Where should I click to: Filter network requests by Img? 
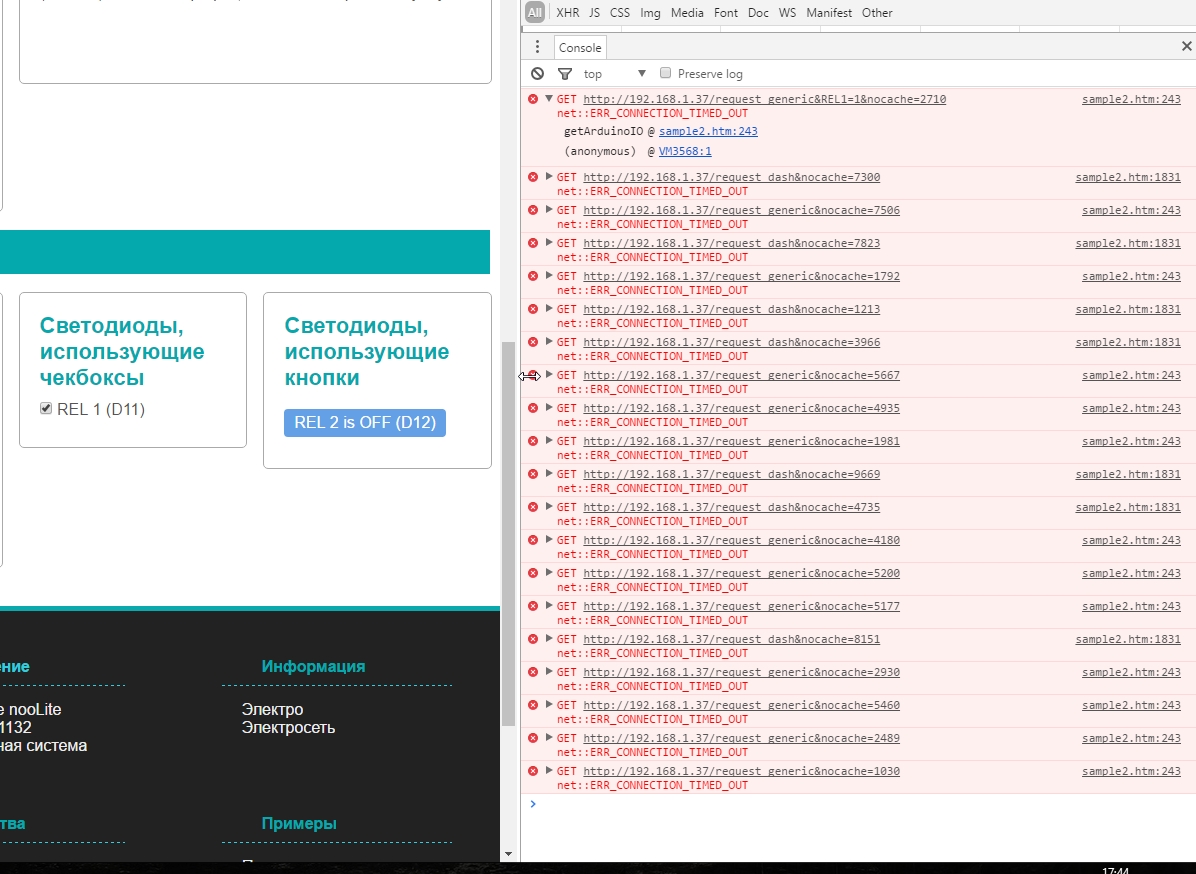(650, 13)
